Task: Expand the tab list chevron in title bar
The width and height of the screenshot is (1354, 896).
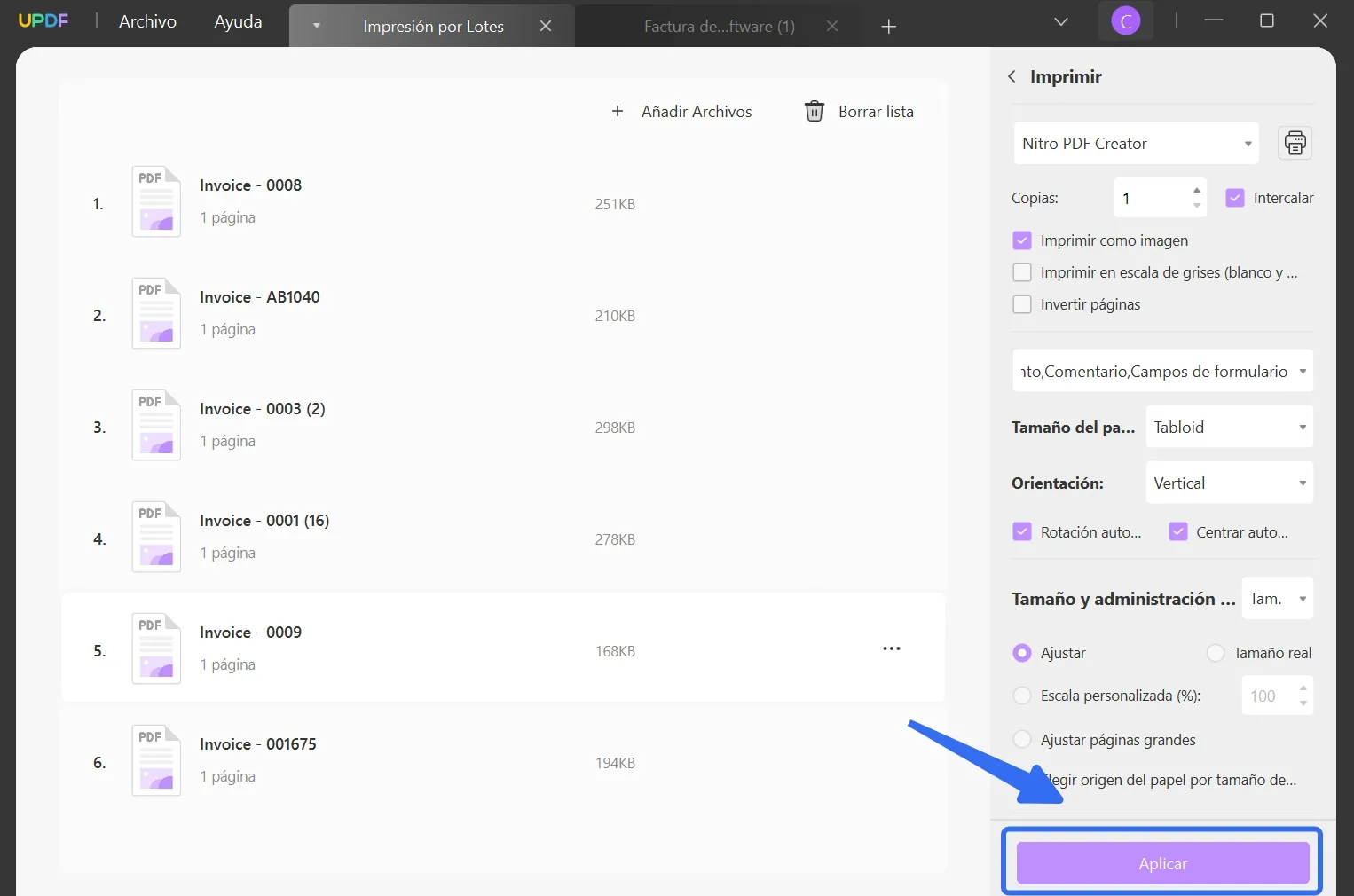Action: (1061, 21)
